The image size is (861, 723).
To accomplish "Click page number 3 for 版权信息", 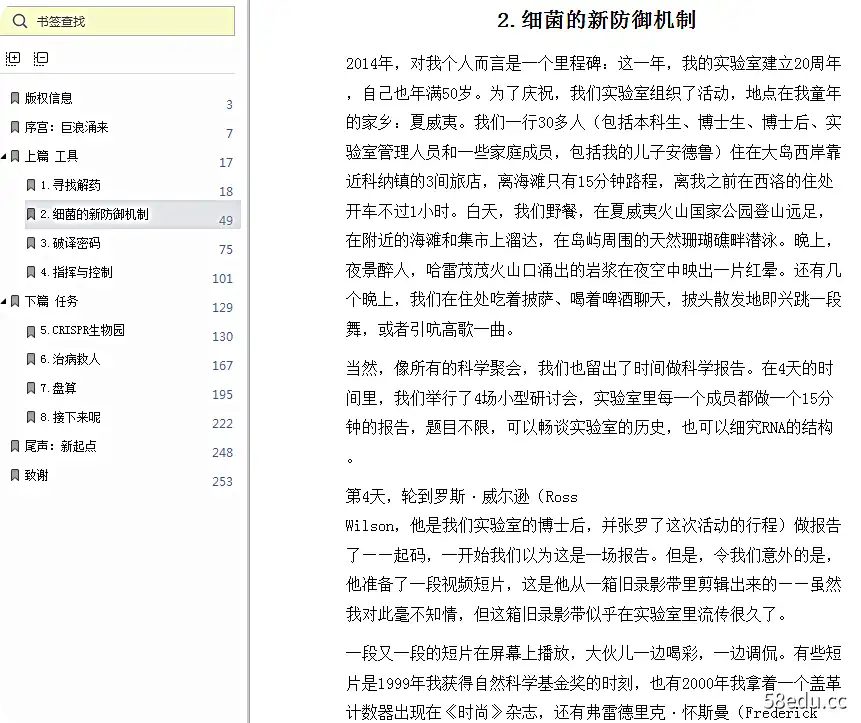I will [230, 104].
